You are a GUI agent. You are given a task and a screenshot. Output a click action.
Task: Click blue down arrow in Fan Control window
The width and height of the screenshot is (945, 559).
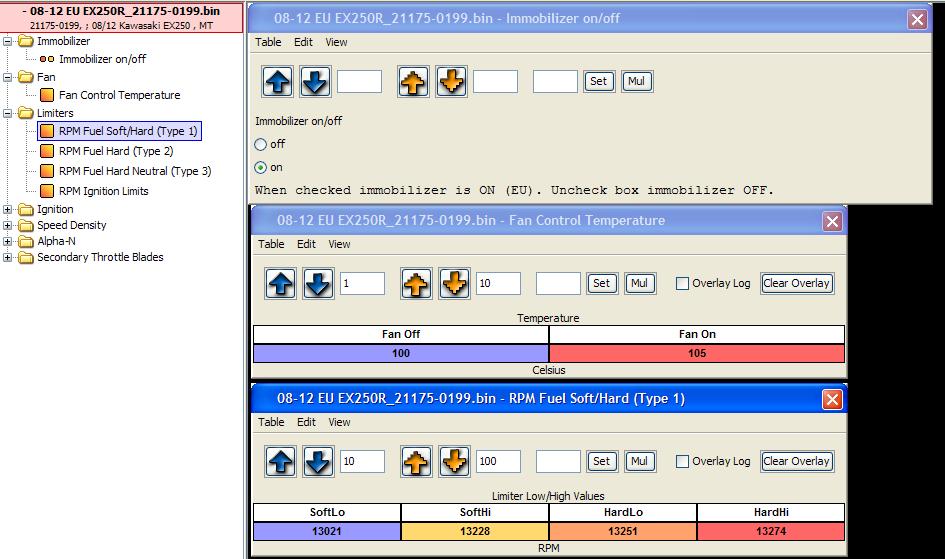318,284
